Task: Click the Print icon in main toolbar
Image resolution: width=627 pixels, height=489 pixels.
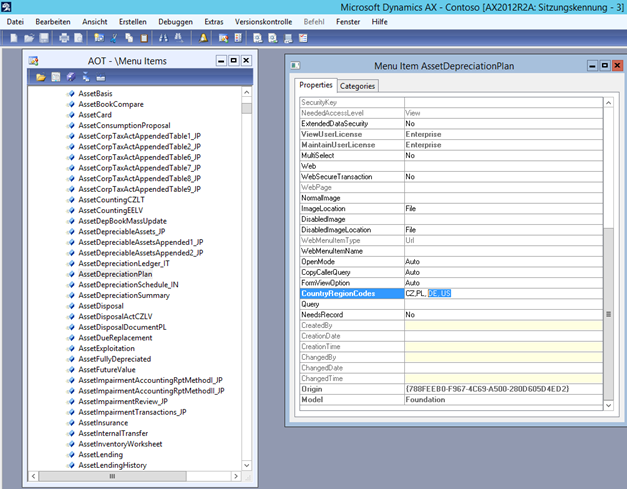Action: [63, 38]
